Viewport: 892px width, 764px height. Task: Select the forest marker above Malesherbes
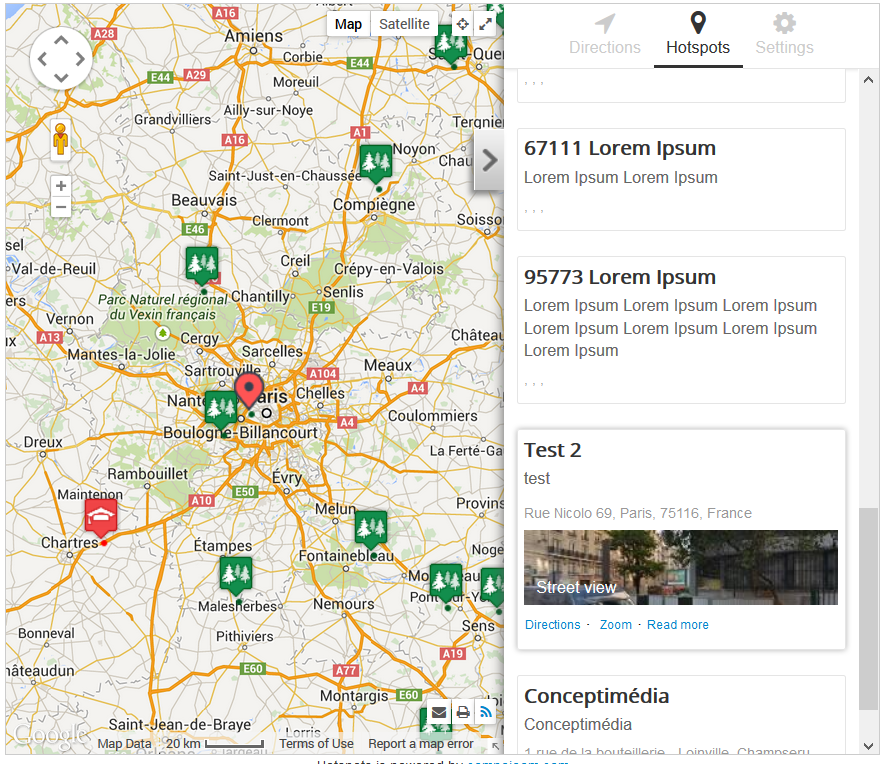236,575
